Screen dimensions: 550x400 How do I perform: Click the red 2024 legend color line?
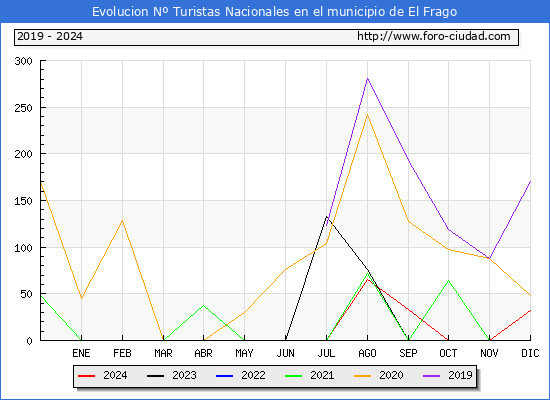[x=86, y=376]
